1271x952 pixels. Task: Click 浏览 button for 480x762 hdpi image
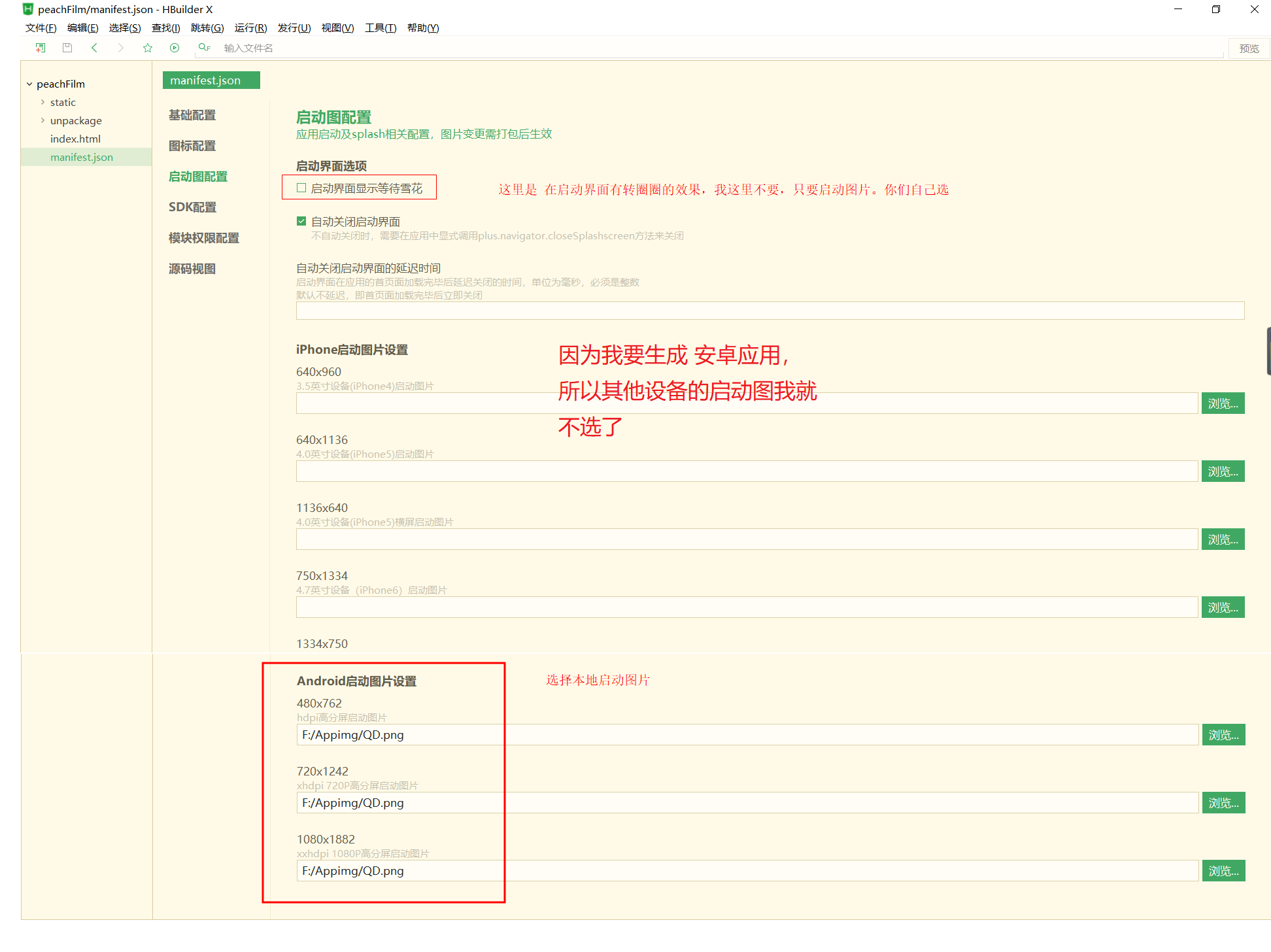1223,734
